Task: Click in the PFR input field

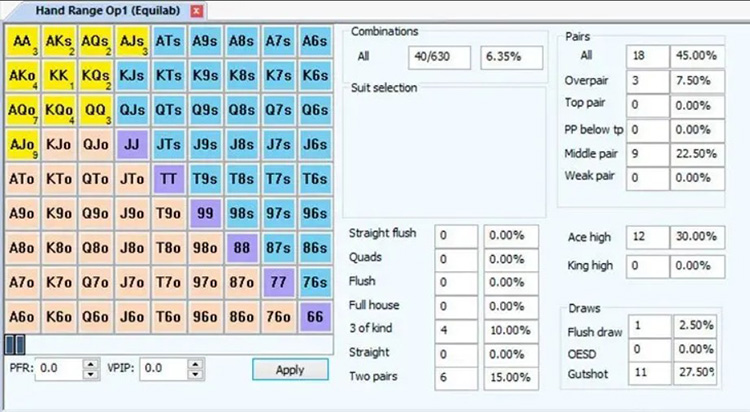Action: 60,368
